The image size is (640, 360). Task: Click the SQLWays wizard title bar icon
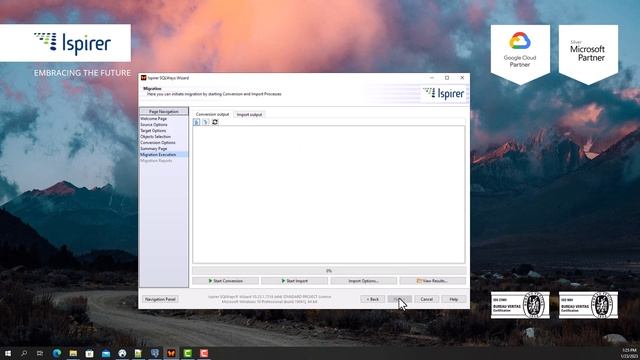tap(143, 78)
